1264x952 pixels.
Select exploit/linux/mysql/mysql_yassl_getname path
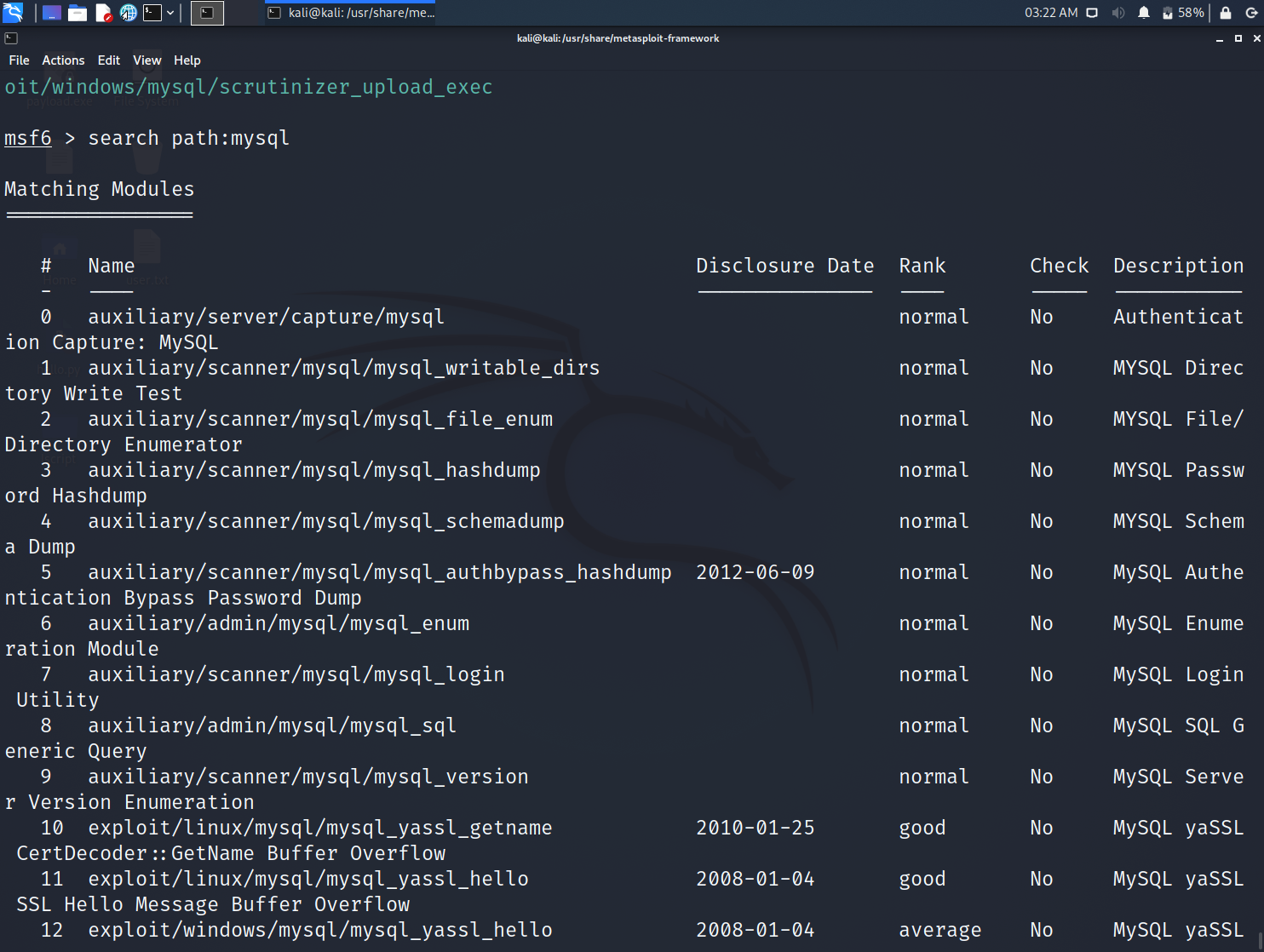[320, 828]
